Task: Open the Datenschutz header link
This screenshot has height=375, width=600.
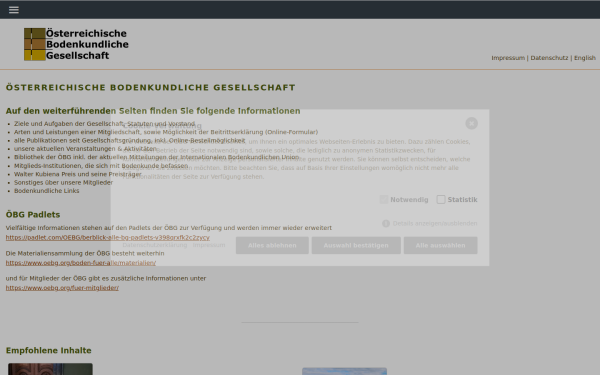Action: 549,58
